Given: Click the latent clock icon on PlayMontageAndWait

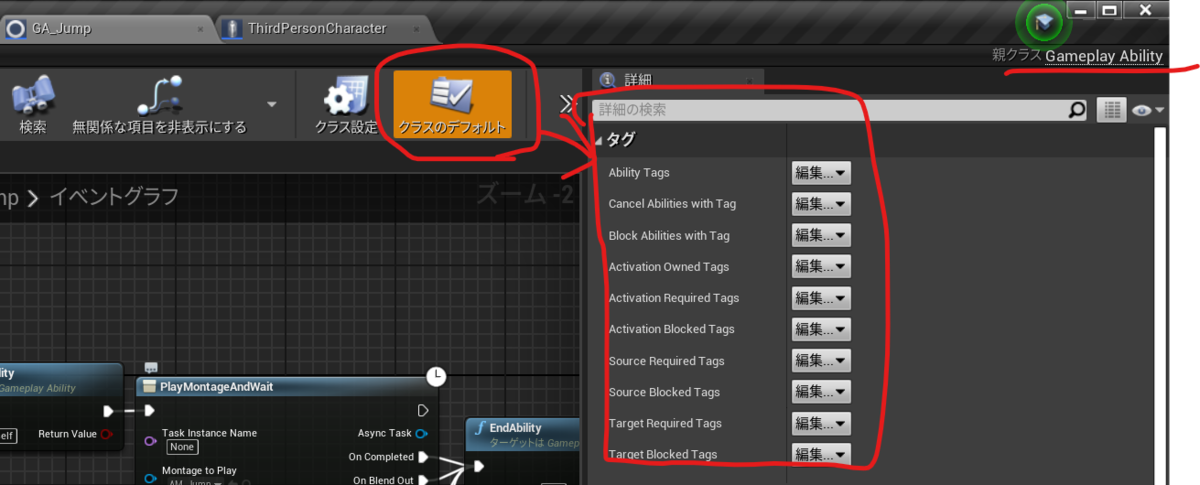Looking at the screenshot, I should (x=436, y=376).
